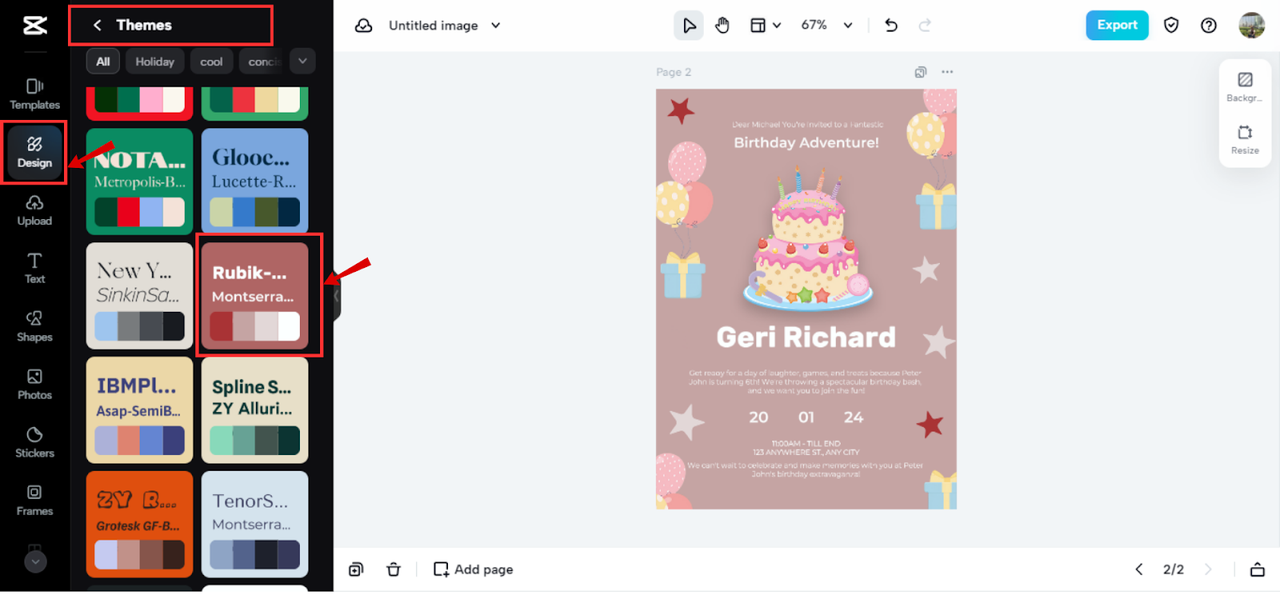This screenshot has height=595, width=1280.
Task: Click the 2/2 page indicator
Action: tap(1173, 569)
